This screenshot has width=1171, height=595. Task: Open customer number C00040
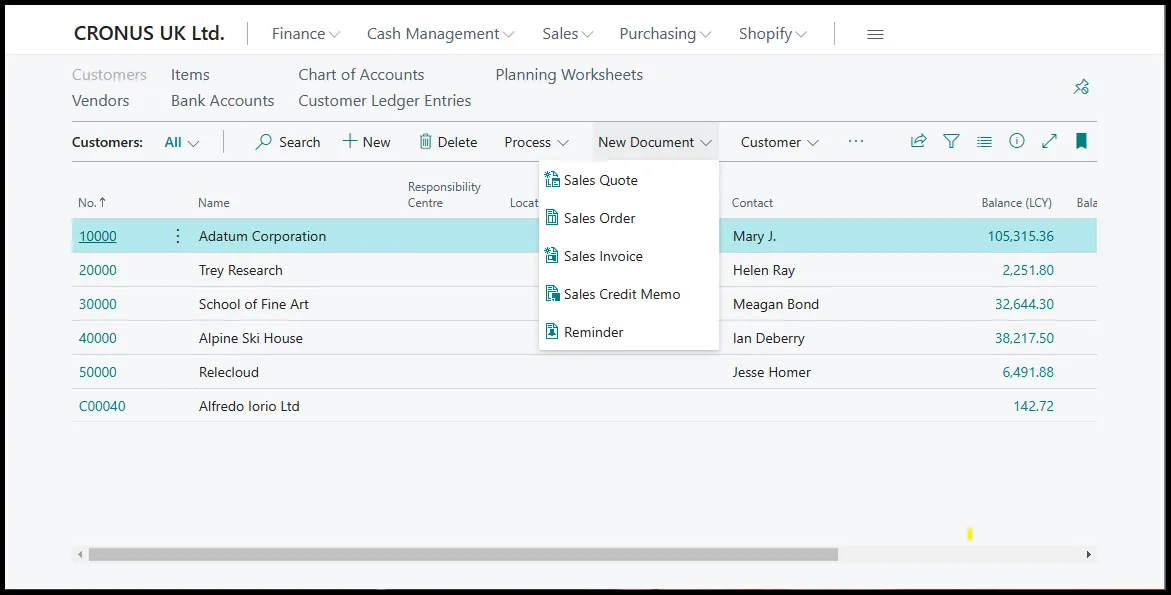(102, 406)
